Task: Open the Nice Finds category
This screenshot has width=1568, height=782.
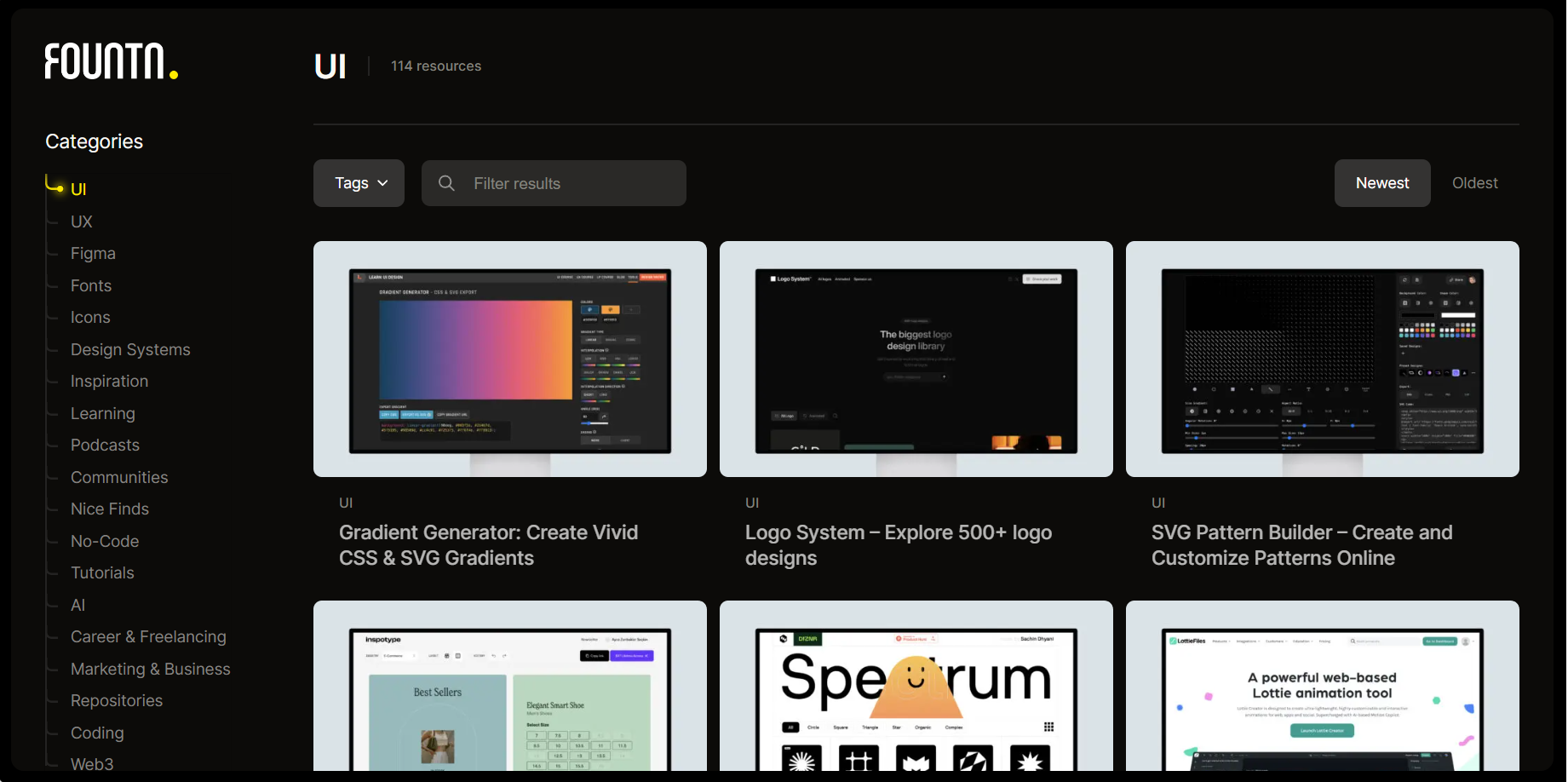Action: [x=110, y=509]
